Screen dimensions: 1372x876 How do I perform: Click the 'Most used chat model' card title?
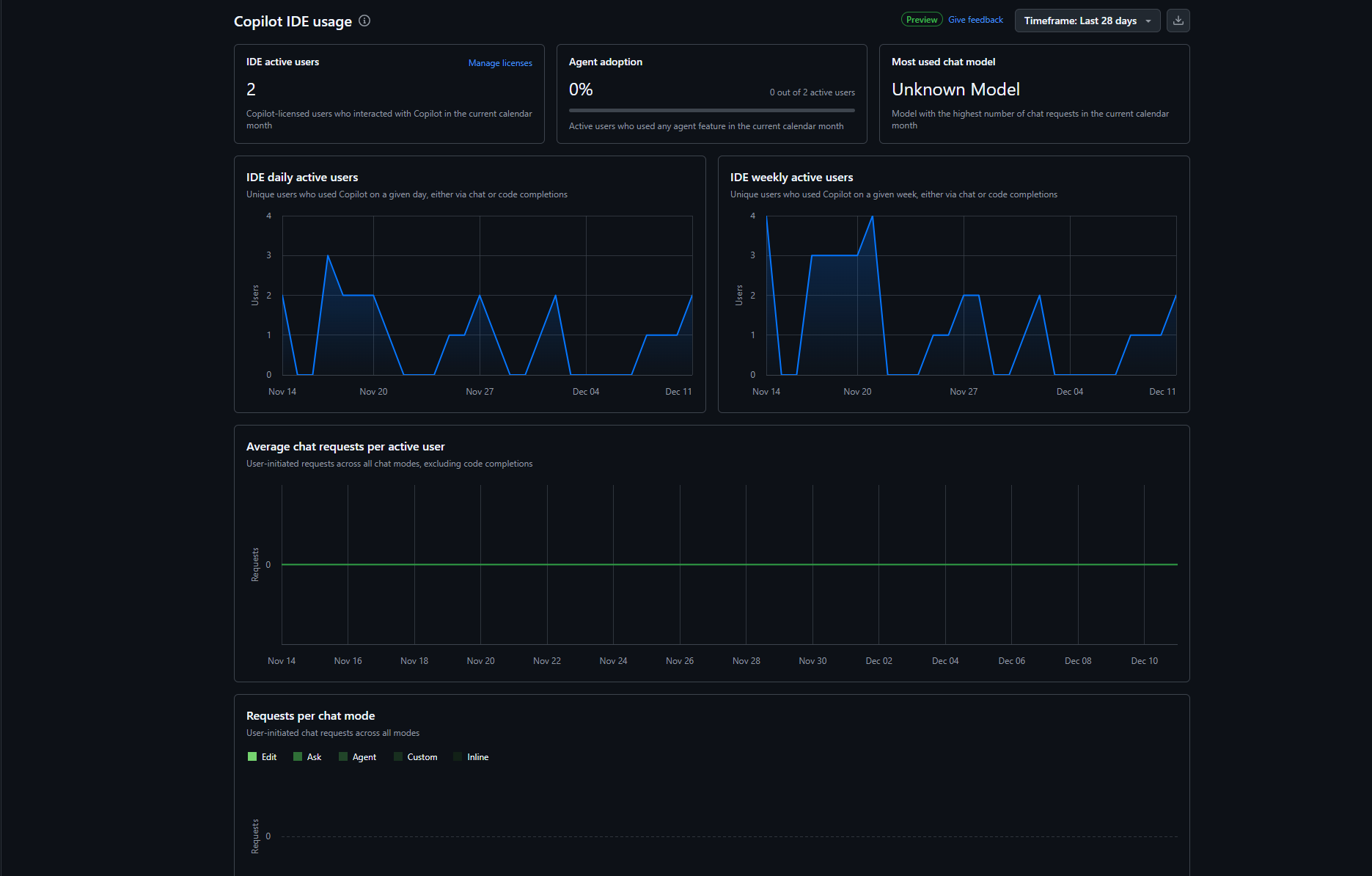point(943,62)
